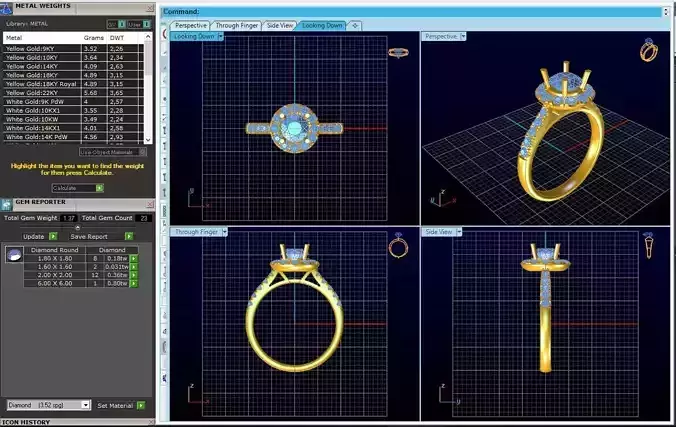676x427 pixels.
Task: Select the White Gold:14K PdW row
Action: coord(73,137)
